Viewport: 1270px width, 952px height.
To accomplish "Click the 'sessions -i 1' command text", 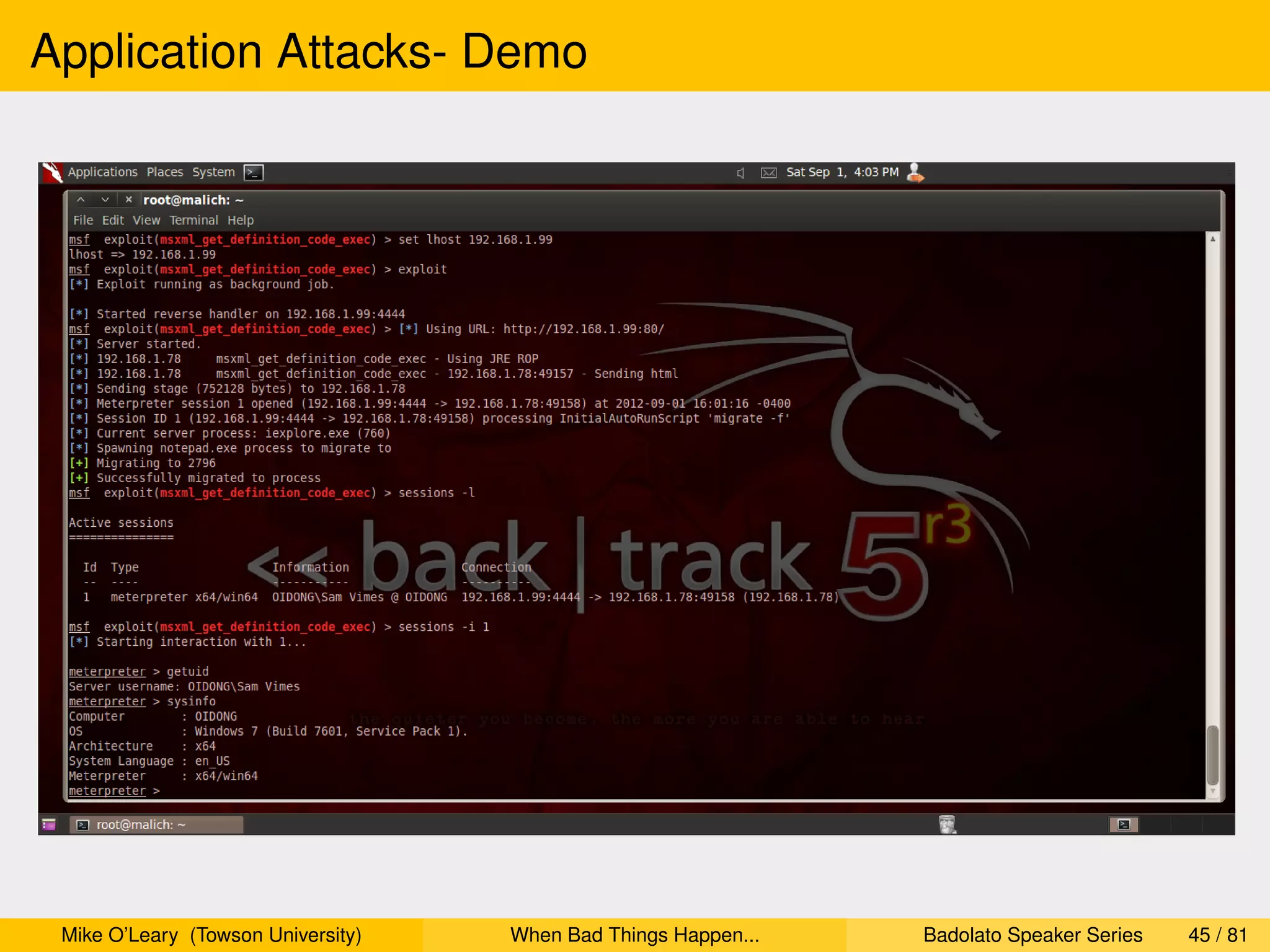I will (x=443, y=627).
